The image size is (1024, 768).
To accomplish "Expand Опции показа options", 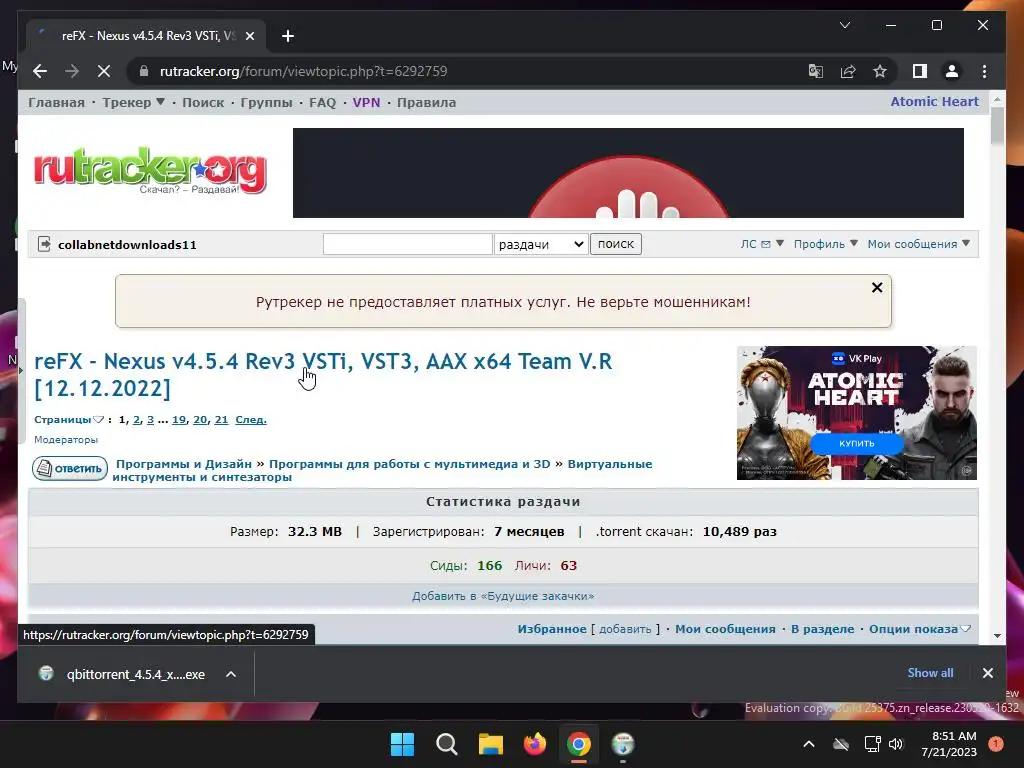I will click(x=920, y=629).
